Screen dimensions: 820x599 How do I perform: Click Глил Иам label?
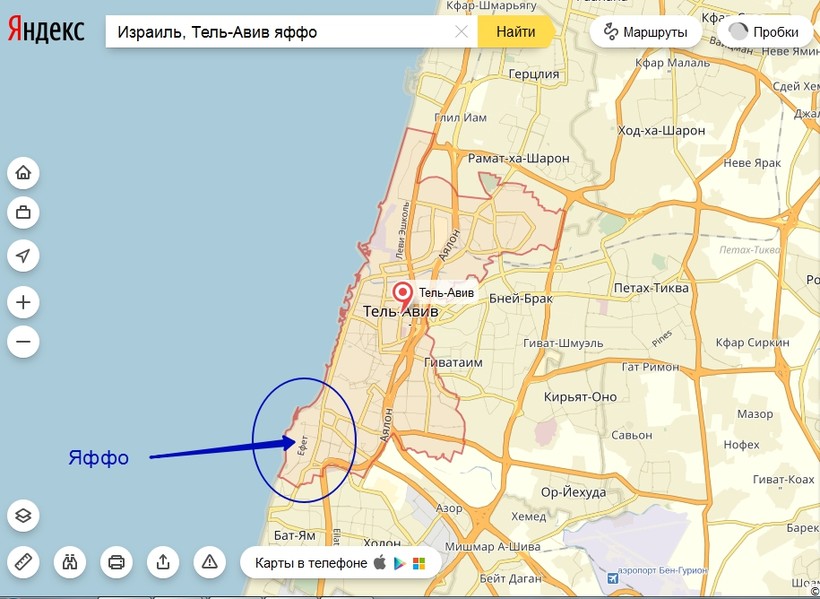click(x=460, y=117)
